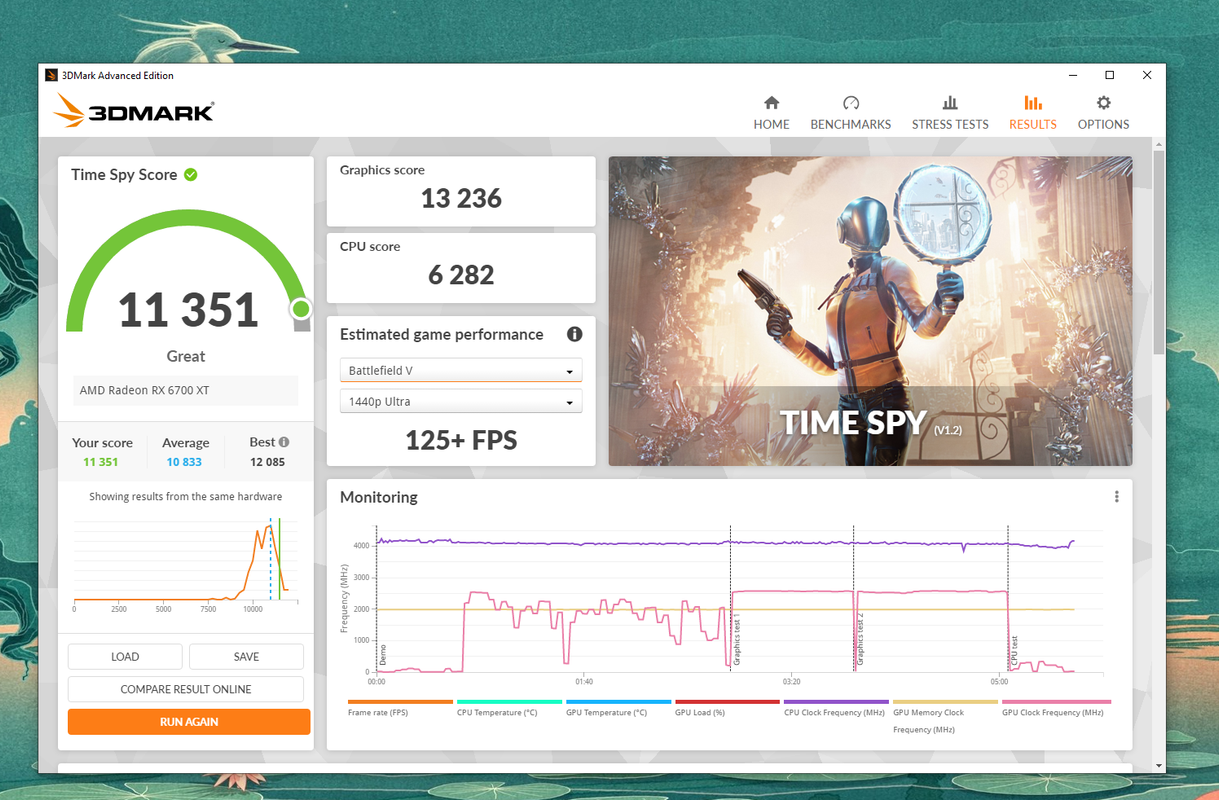Viewport: 1219px width, 800px height.
Task: Click the 125+ FPS estimate
Action: pos(461,440)
